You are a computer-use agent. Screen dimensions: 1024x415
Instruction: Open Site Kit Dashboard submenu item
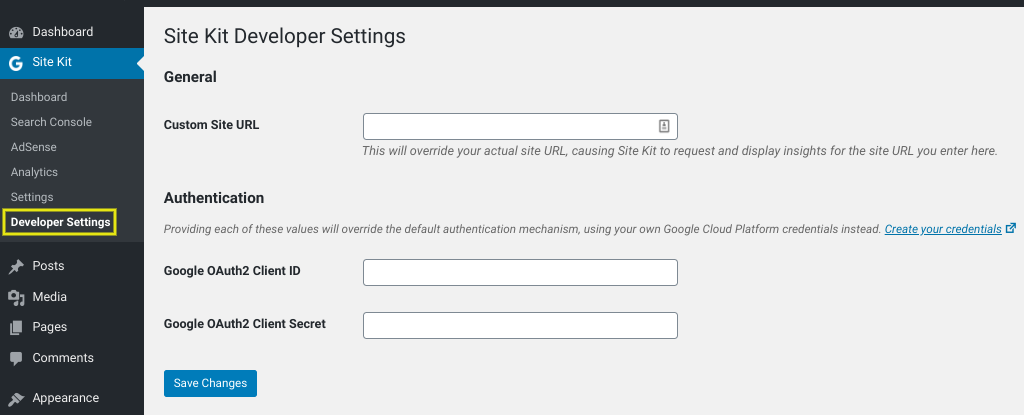[39, 97]
